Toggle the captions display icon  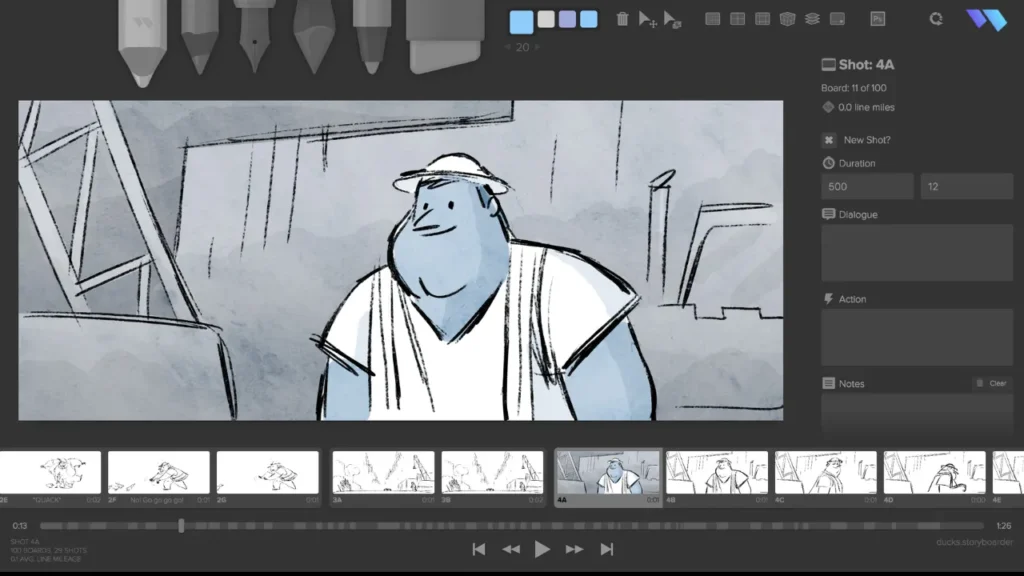(x=838, y=18)
